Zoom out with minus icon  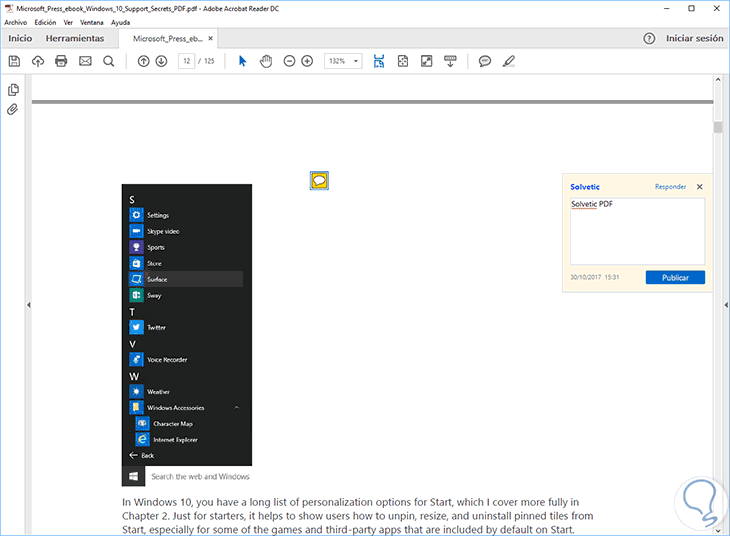pos(289,61)
